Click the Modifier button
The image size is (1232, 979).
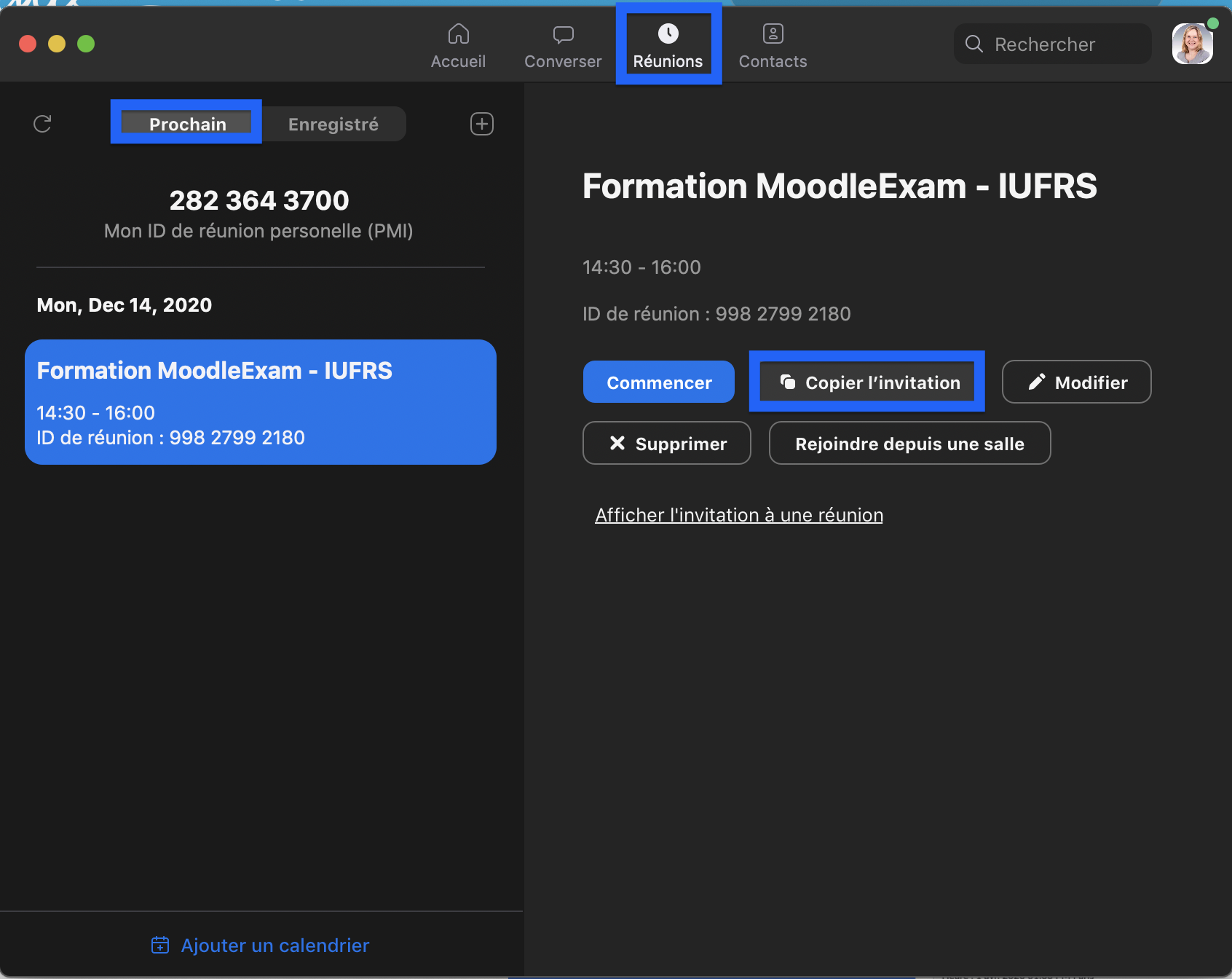coord(1076,382)
